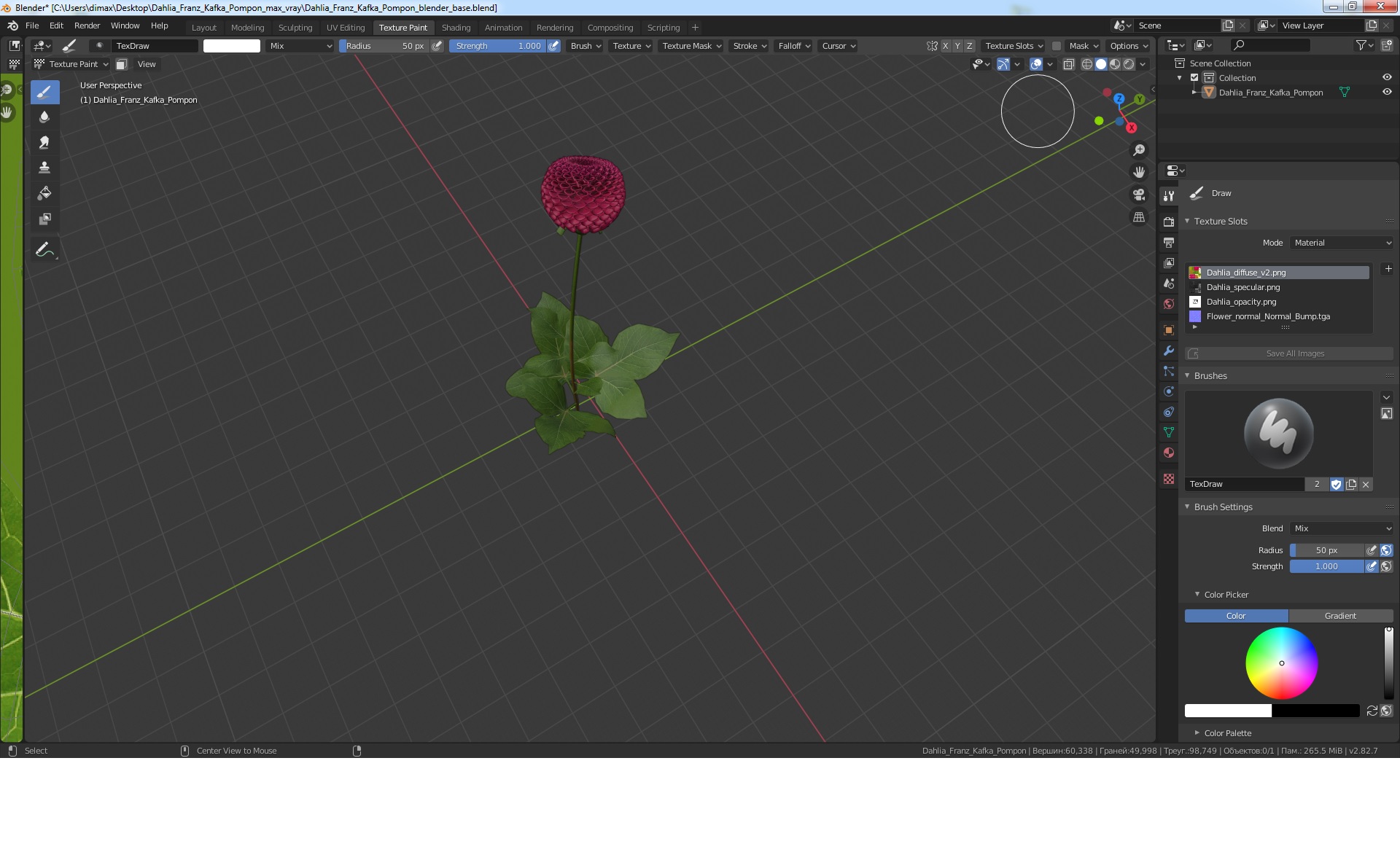
Task: Open the Falloff dropdown
Action: (794, 46)
